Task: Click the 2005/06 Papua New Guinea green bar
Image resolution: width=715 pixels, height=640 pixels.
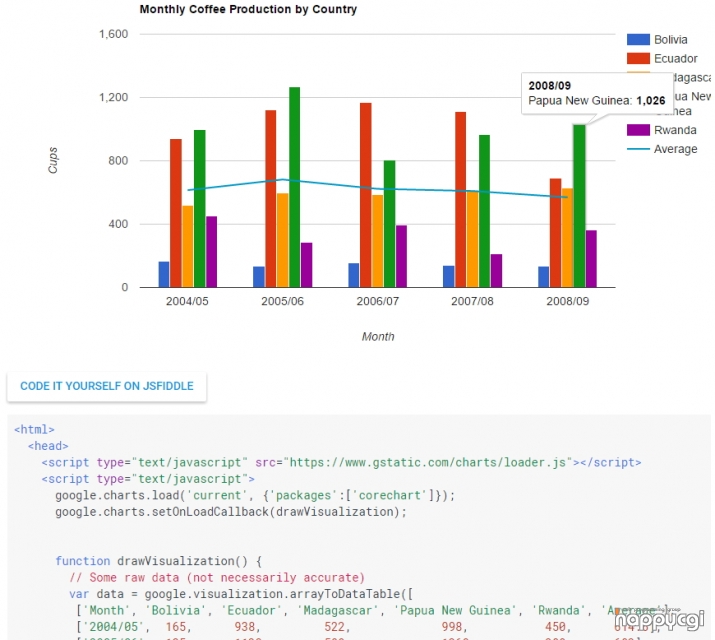Action: [295, 187]
